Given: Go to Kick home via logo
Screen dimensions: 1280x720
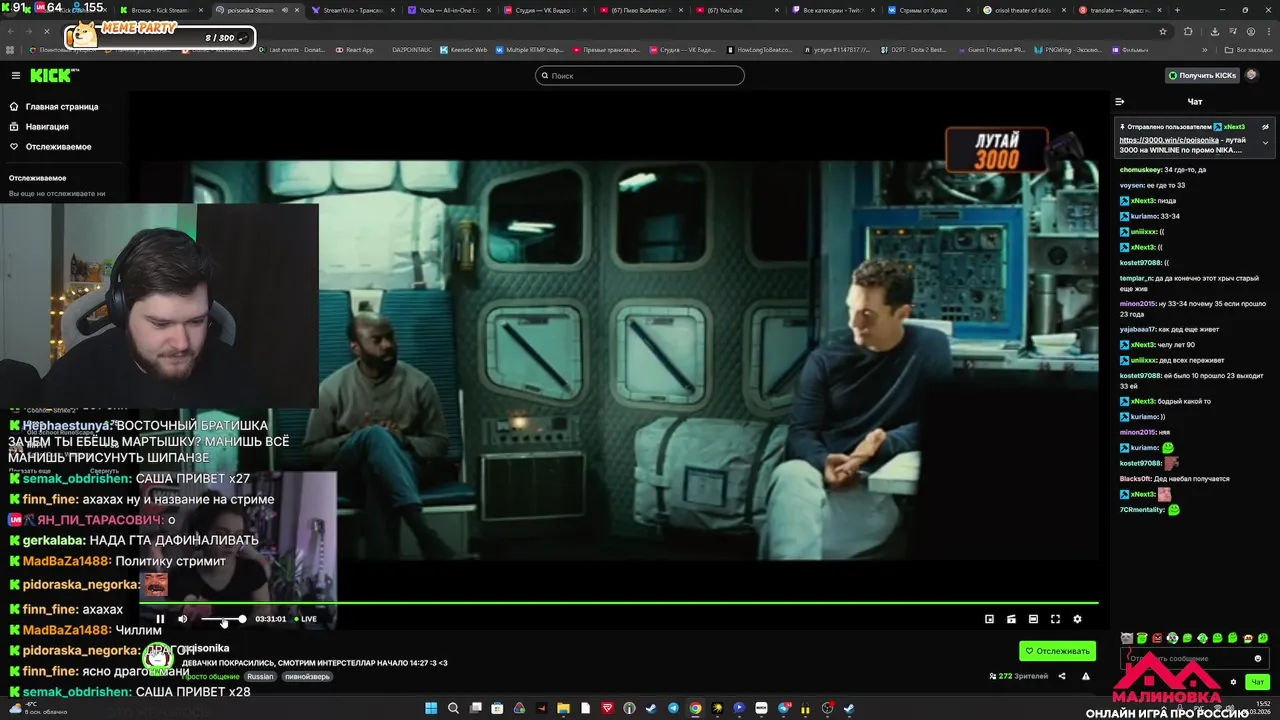Looking at the screenshot, I should point(50,75).
